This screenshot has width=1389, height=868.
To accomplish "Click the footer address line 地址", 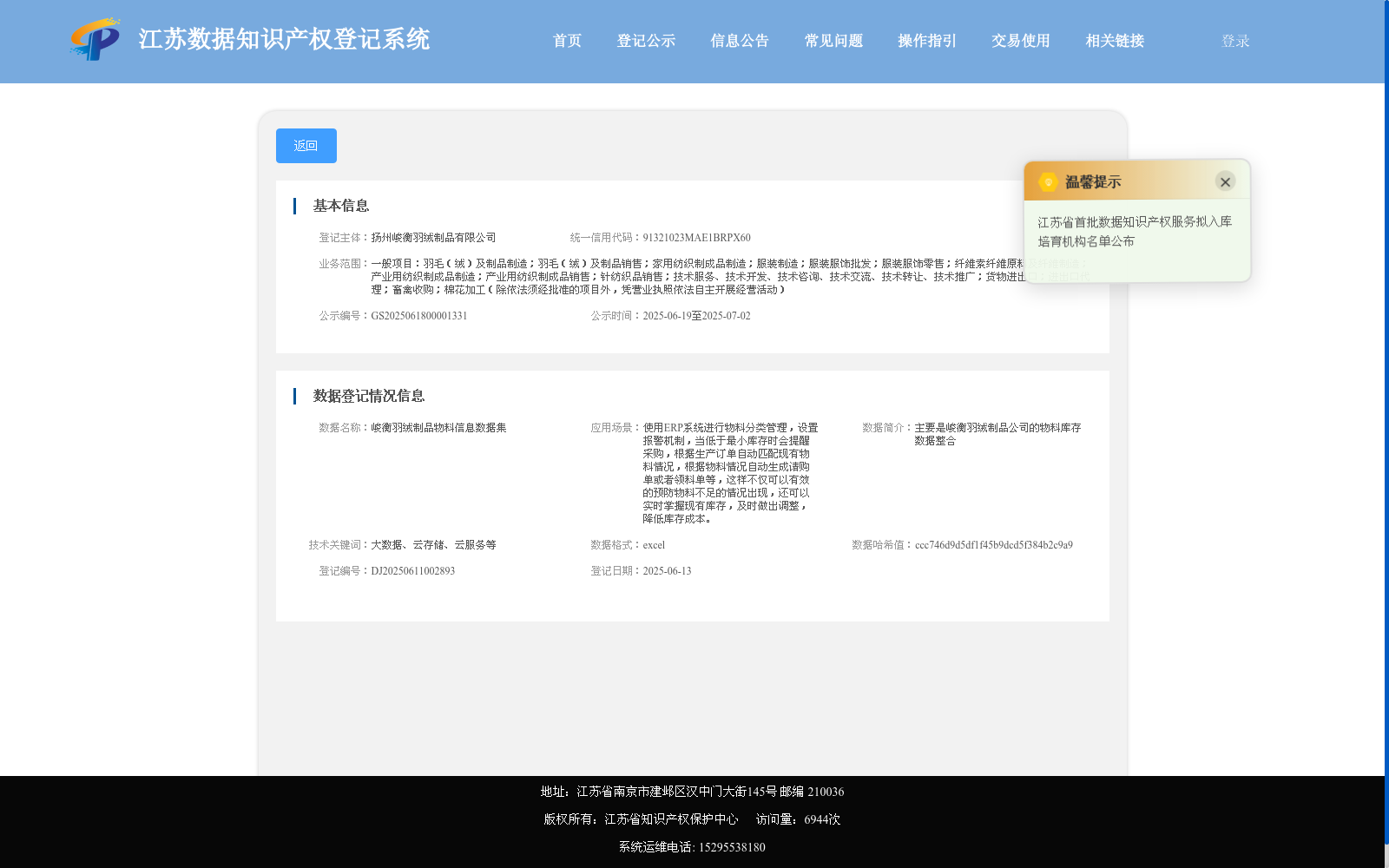I will (x=692, y=792).
